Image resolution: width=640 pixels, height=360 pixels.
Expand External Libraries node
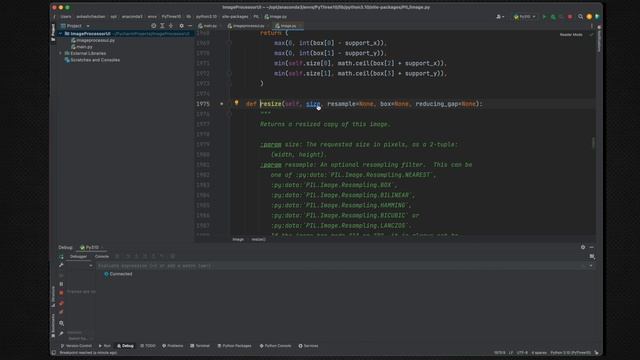coord(60,53)
